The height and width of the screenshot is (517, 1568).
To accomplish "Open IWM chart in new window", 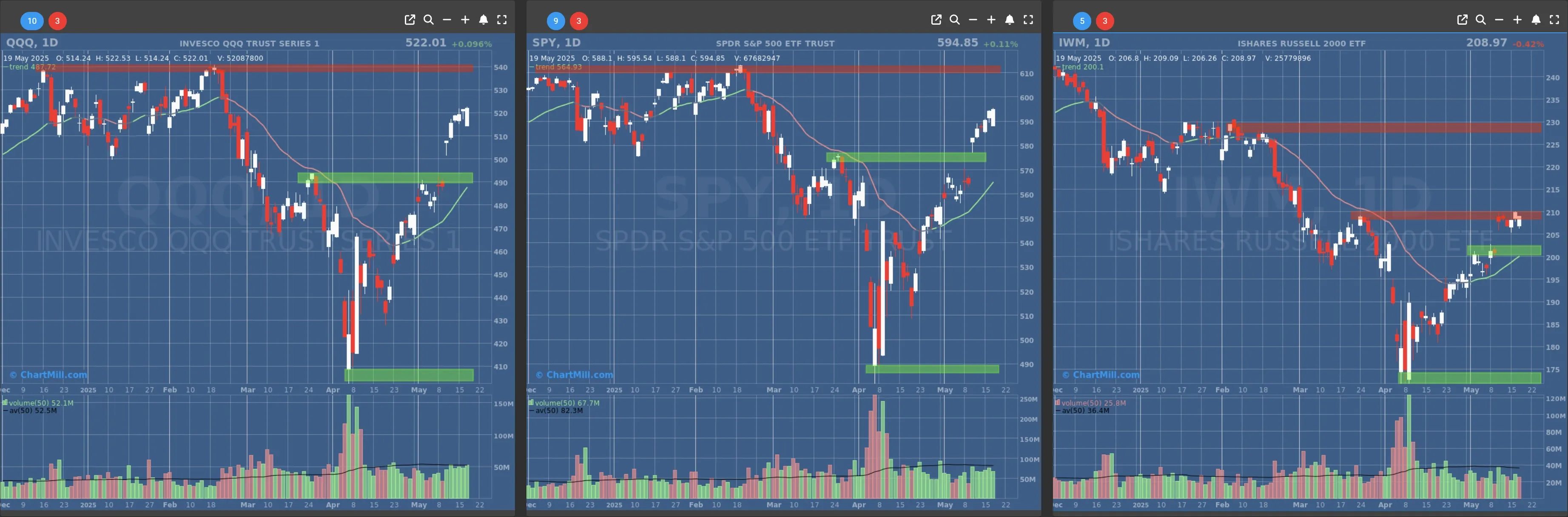I will 1462,20.
